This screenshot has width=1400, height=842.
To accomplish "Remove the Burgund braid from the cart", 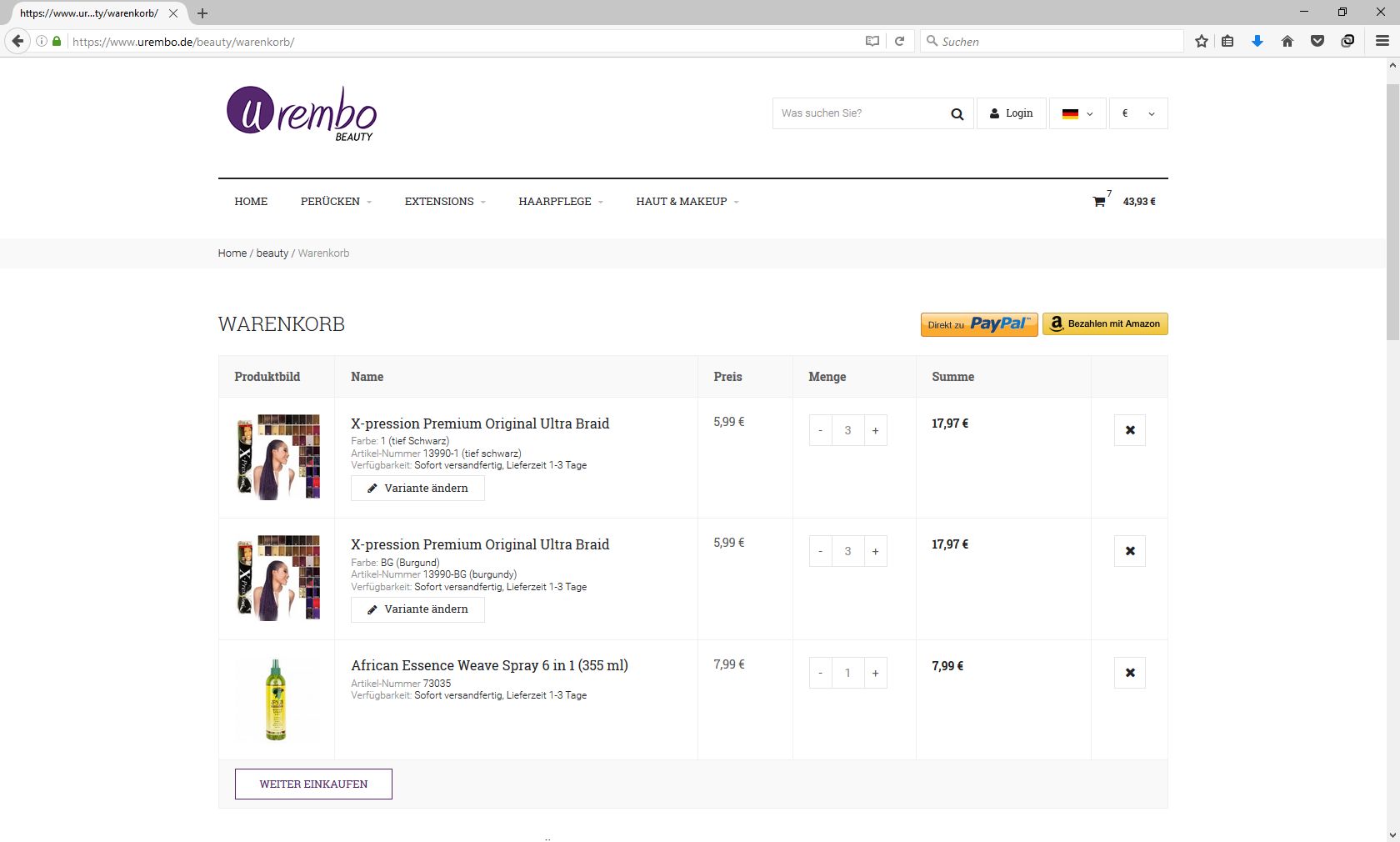I will [x=1130, y=551].
